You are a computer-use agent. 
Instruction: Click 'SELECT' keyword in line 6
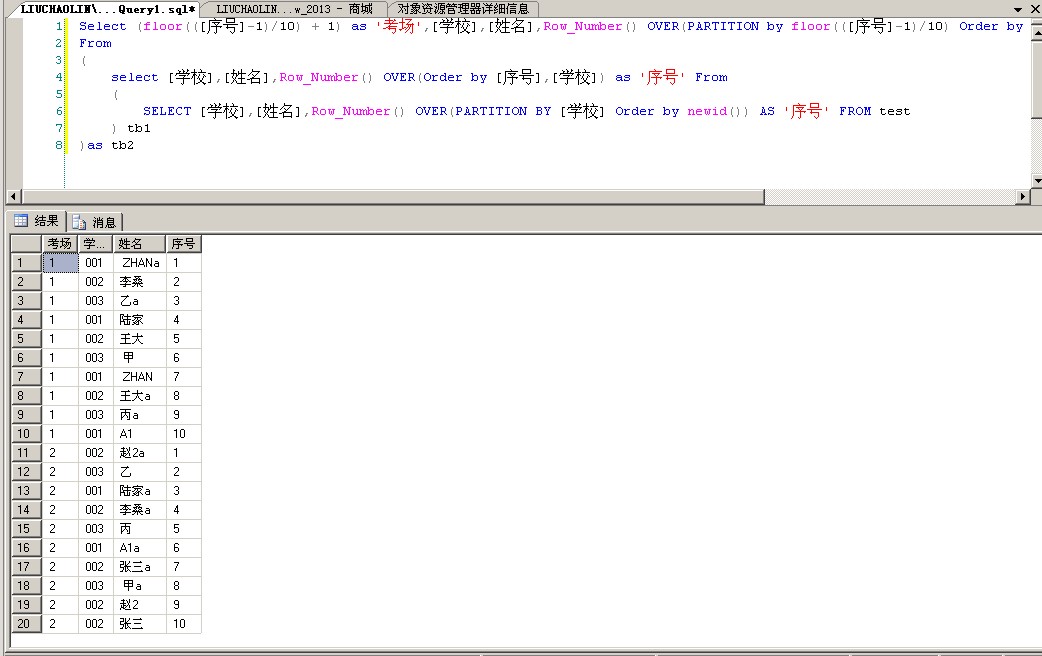[167, 111]
